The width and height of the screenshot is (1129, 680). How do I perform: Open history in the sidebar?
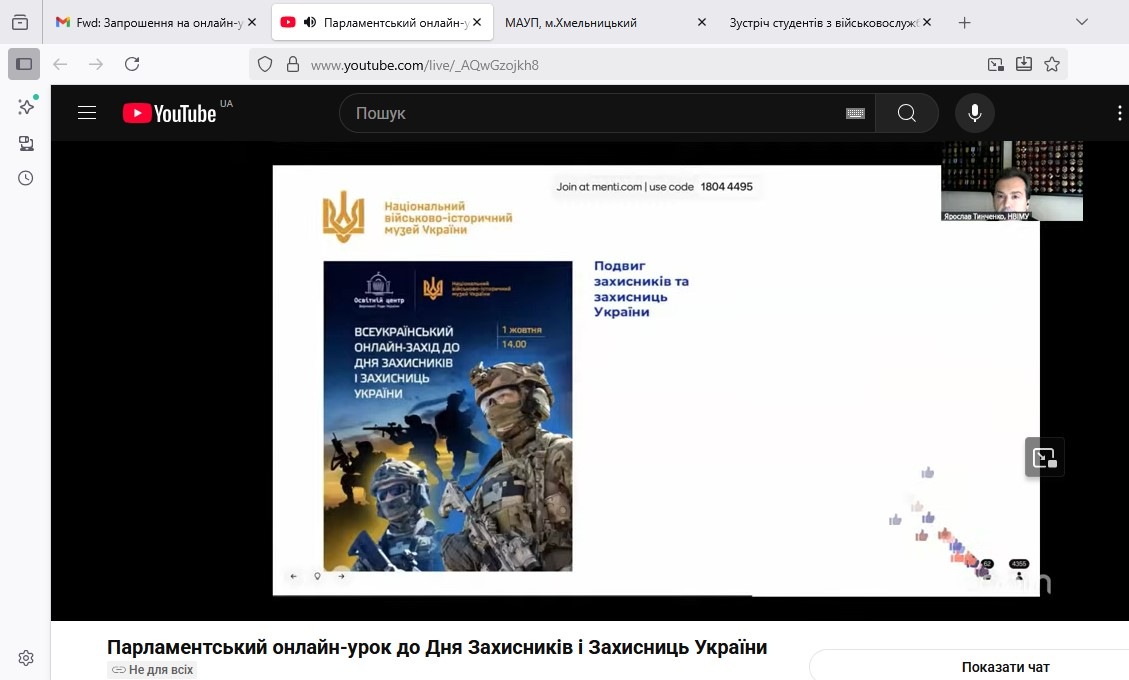(26, 178)
